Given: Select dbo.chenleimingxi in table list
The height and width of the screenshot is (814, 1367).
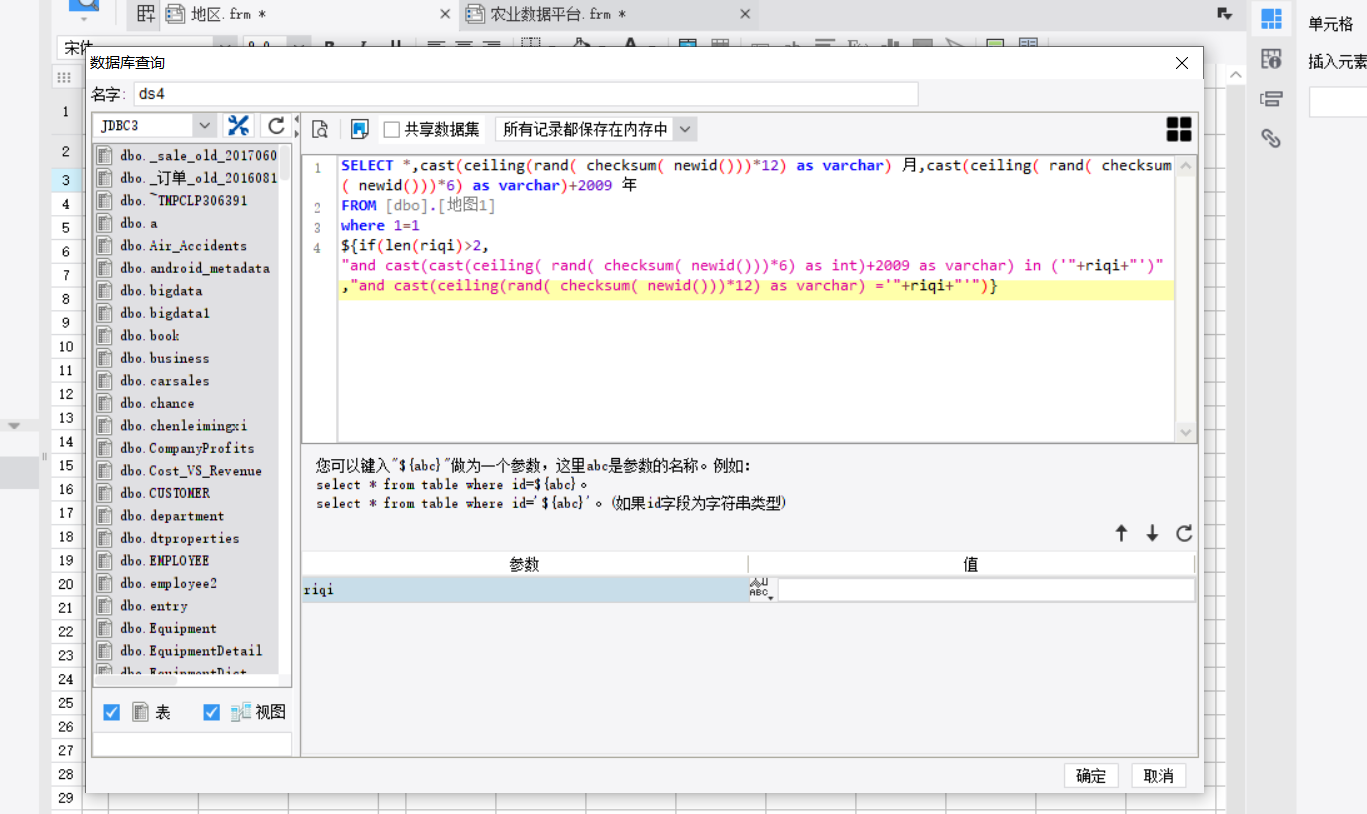Looking at the screenshot, I should 183,426.
